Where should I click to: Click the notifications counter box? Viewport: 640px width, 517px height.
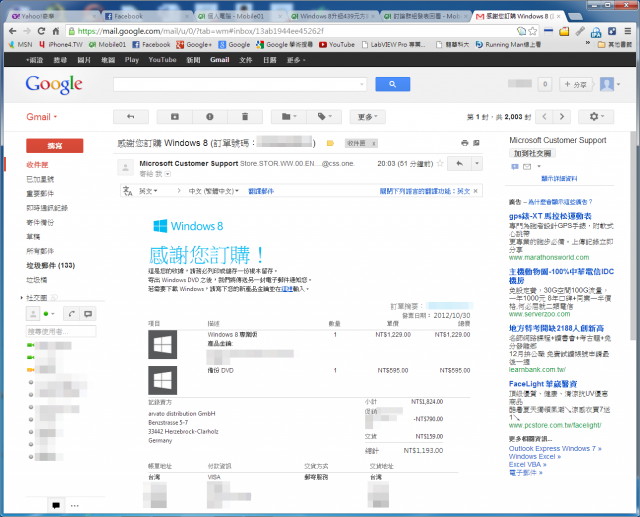[545, 84]
